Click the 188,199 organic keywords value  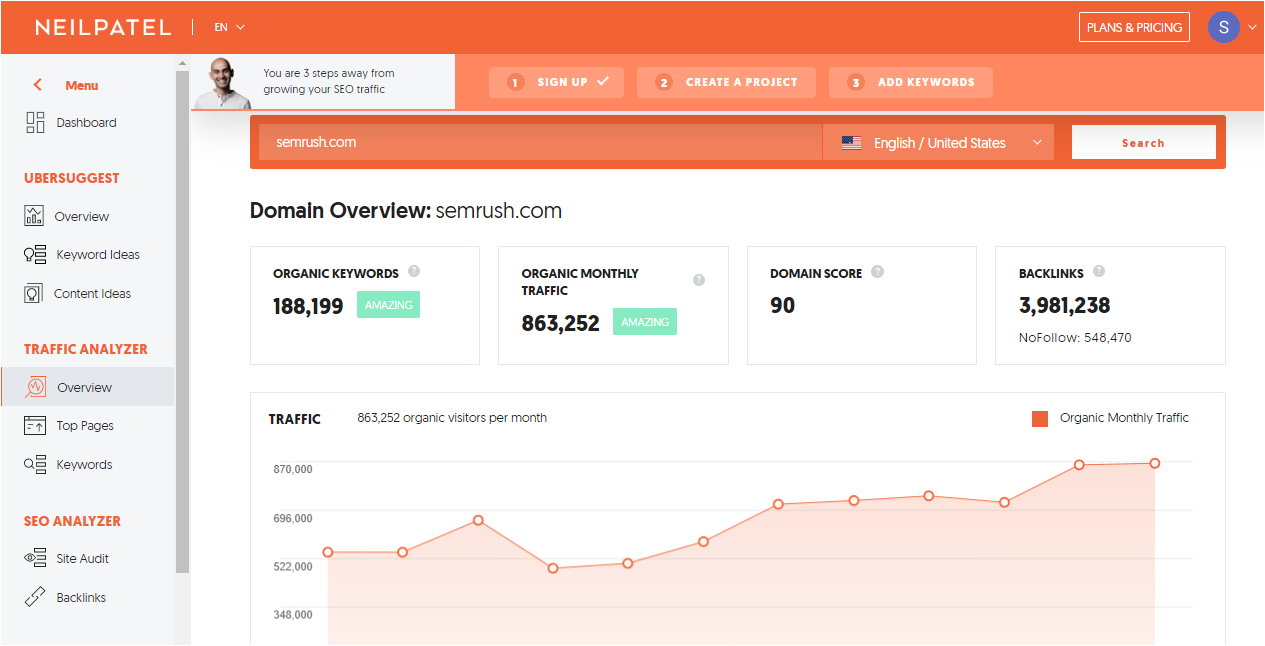point(308,306)
